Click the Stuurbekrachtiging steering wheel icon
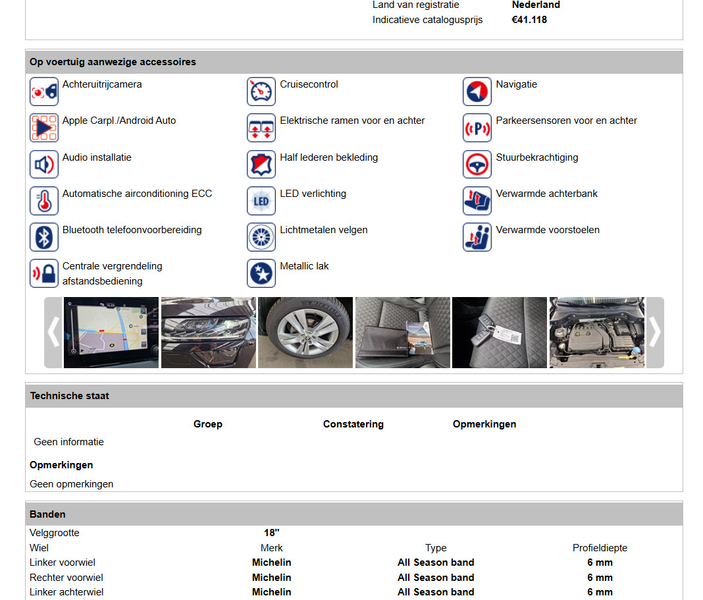703x600 pixels. coord(477,164)
